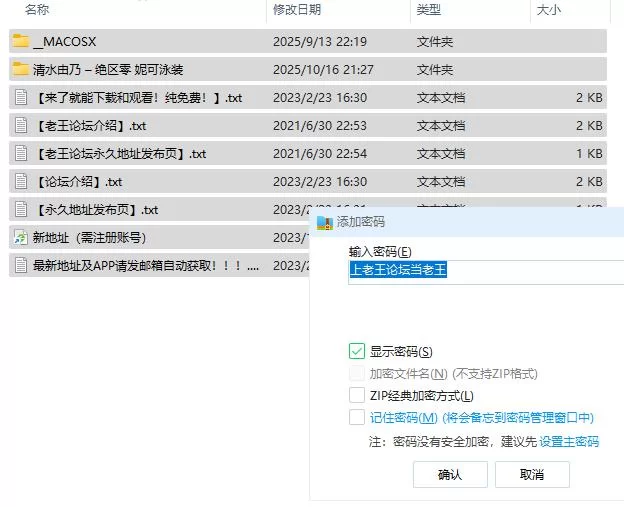Select the 【论坛介绍】.txt document icon

click(x=20, y=182)
